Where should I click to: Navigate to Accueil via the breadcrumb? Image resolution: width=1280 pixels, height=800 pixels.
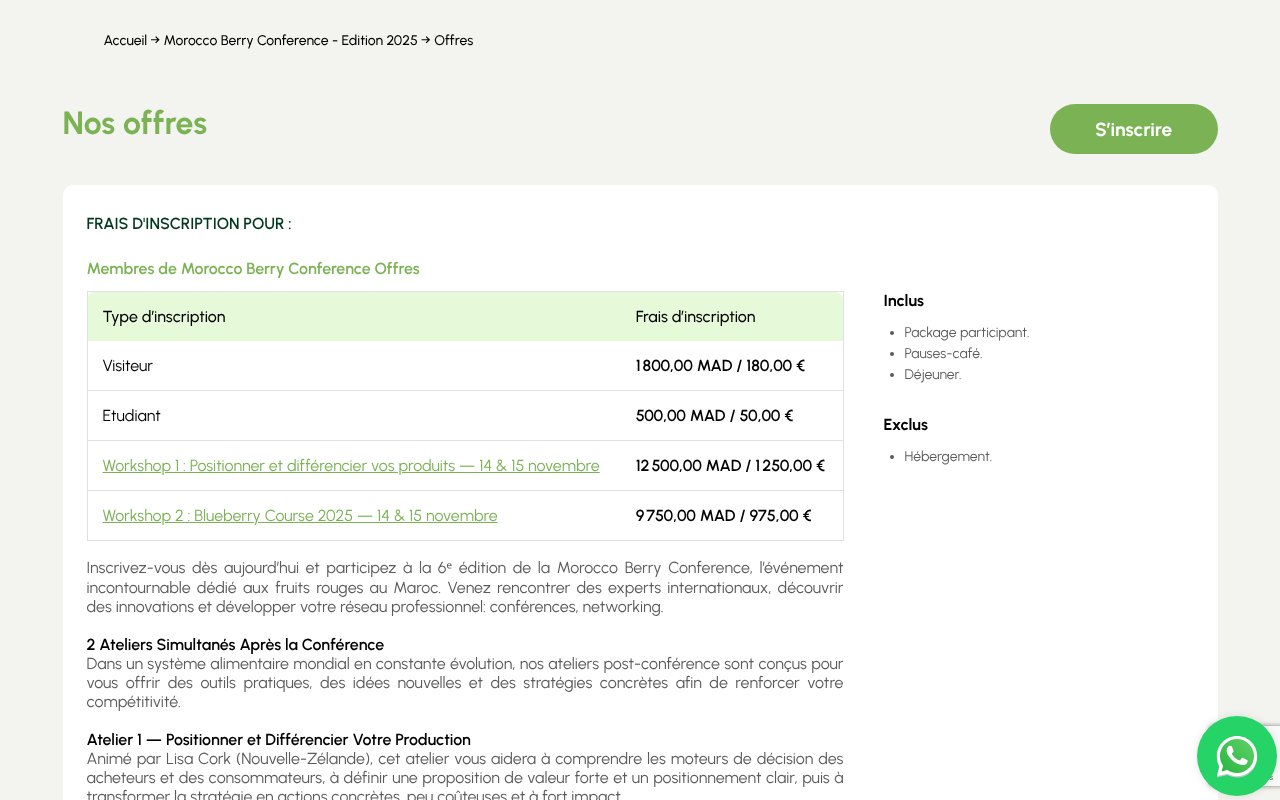click(x=125, y=40)
